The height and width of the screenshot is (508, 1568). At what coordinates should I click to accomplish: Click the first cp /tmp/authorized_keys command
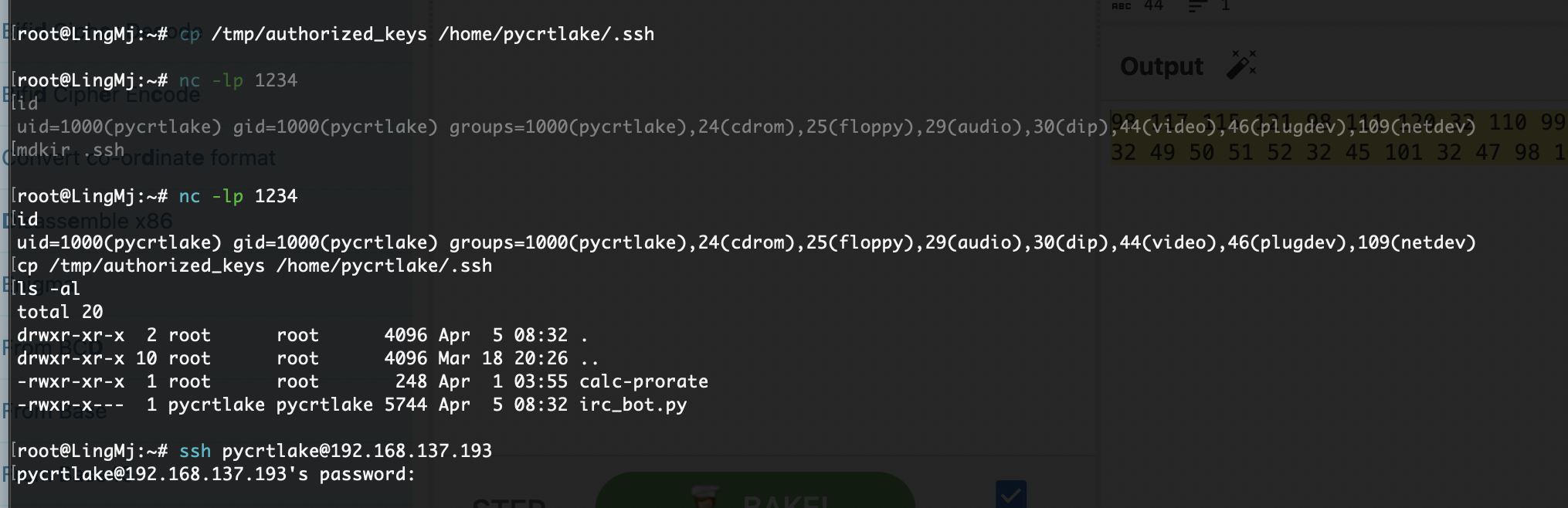417,34
